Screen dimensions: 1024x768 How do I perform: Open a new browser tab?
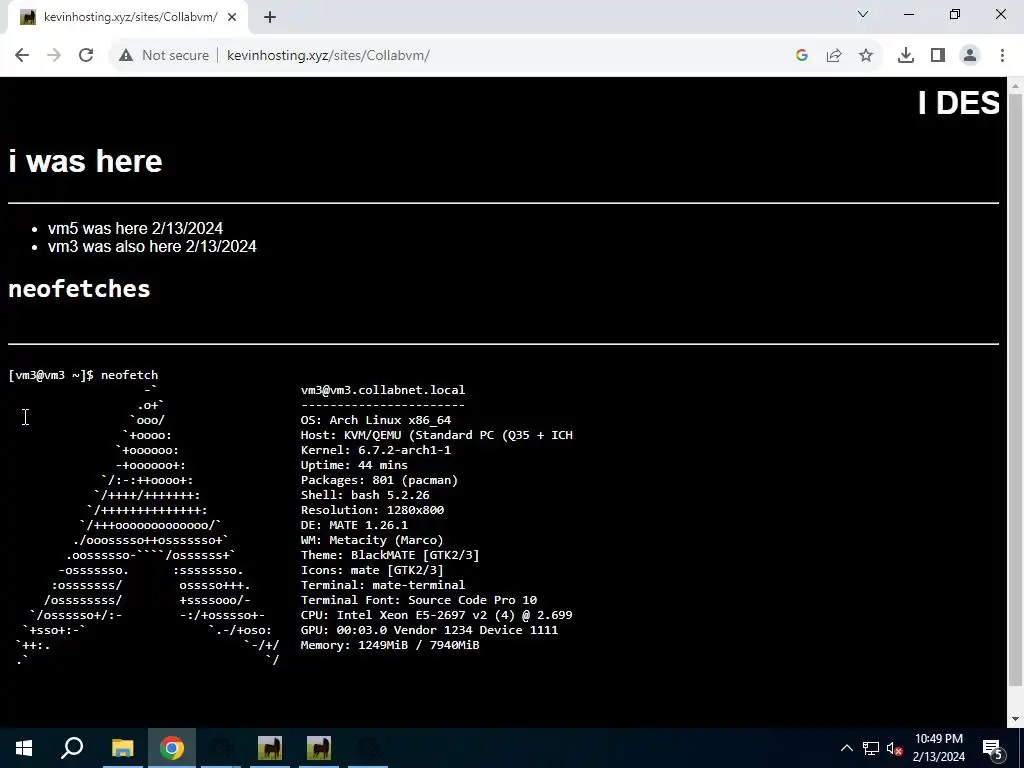pyautogui.click(x=270, y=18)
